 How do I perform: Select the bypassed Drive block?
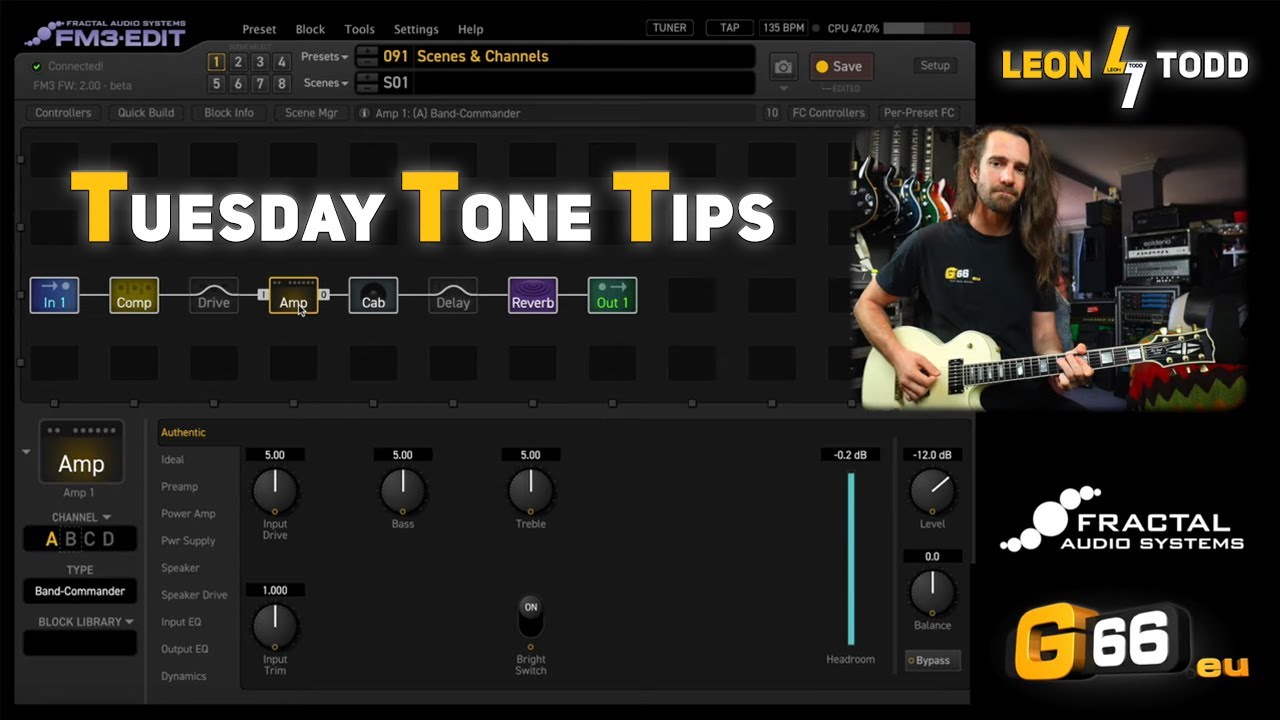(214, 295)
